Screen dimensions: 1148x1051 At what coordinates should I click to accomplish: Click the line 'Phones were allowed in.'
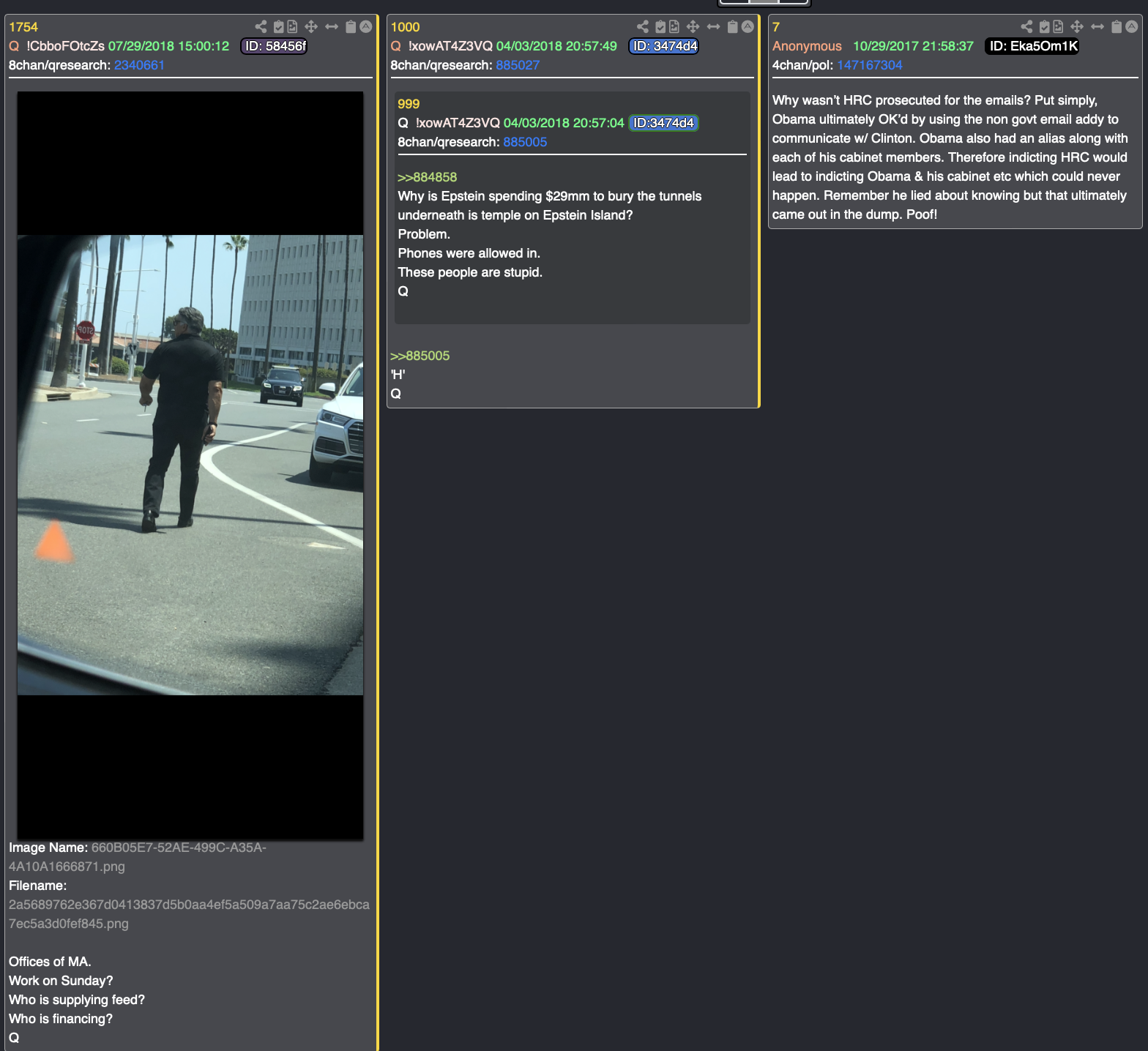point(469,253)
